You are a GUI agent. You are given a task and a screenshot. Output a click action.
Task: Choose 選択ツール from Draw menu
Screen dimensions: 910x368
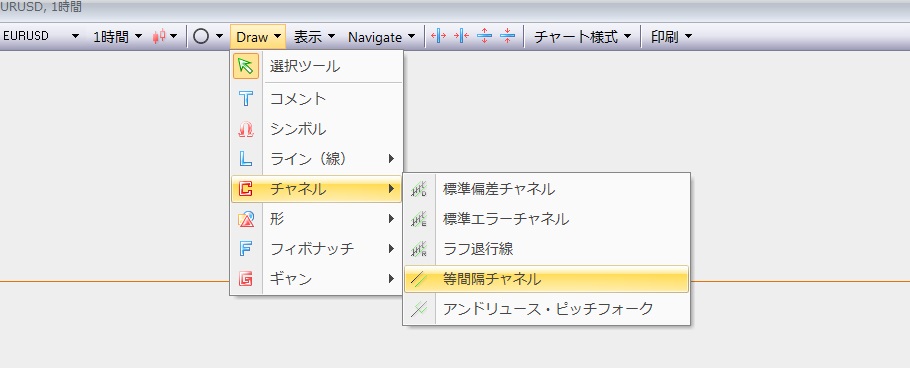pyautogui.click(x=317, y=66)
